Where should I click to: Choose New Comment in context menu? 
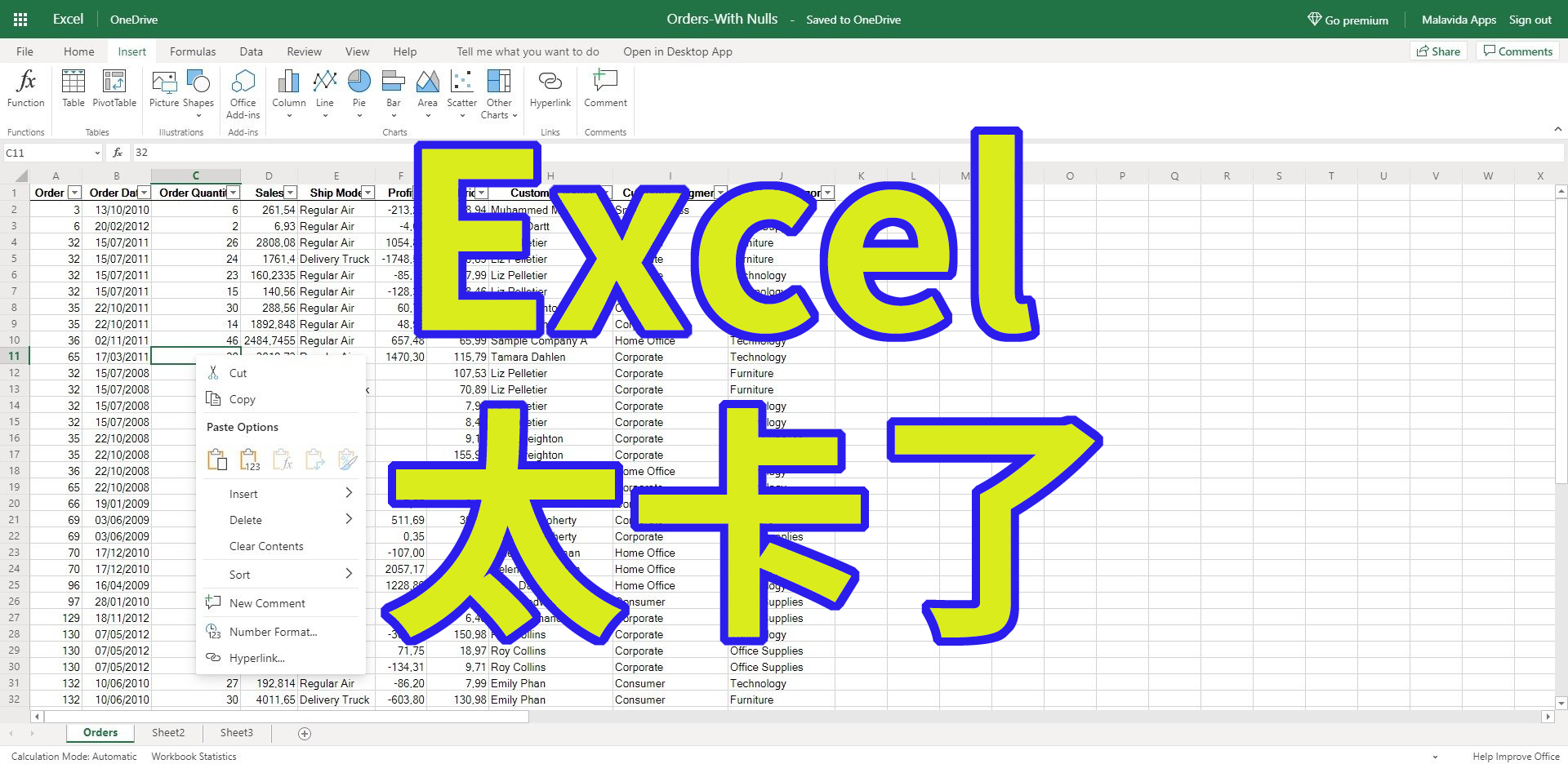267,603
